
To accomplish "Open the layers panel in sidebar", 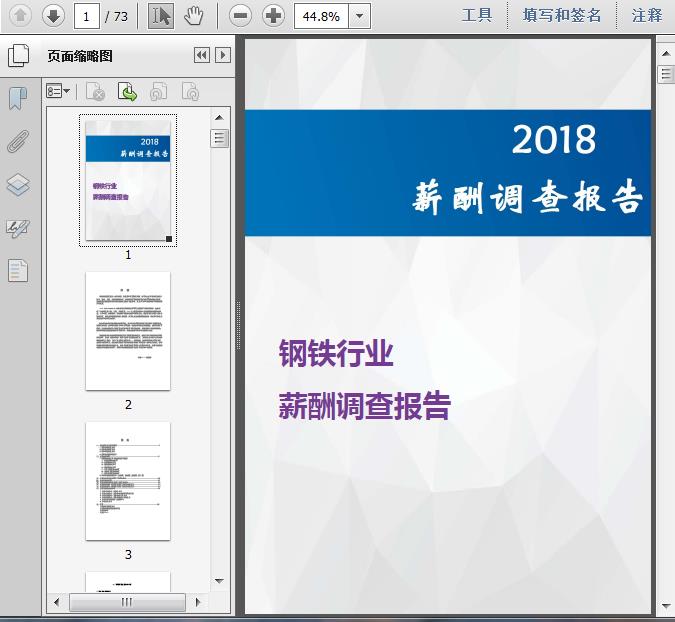I will [18, 185].
